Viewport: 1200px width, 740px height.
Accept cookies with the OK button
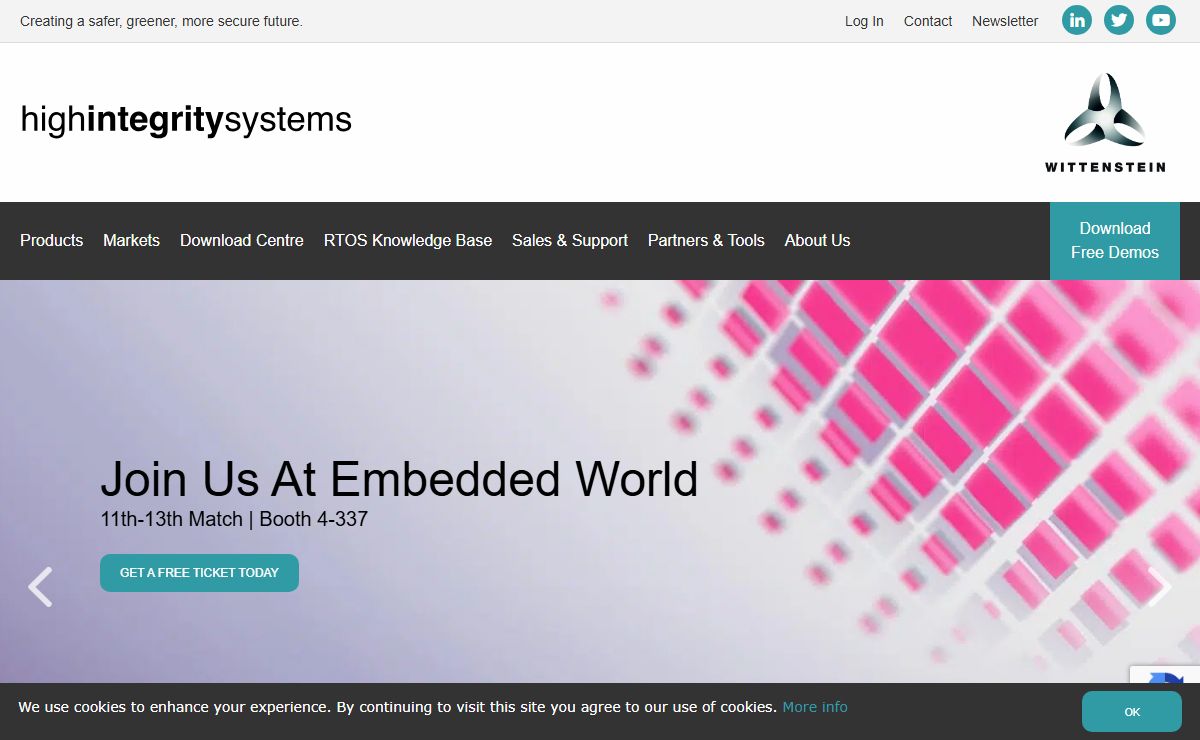coord(1132,712)
